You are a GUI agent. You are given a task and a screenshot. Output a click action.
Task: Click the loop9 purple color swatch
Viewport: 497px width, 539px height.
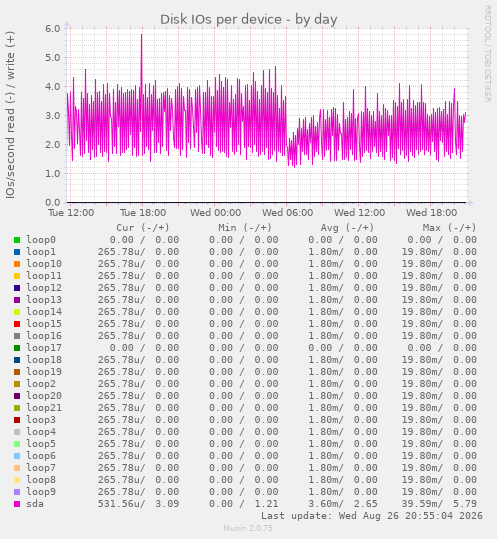pyautogui.click(x=17, y=492)
